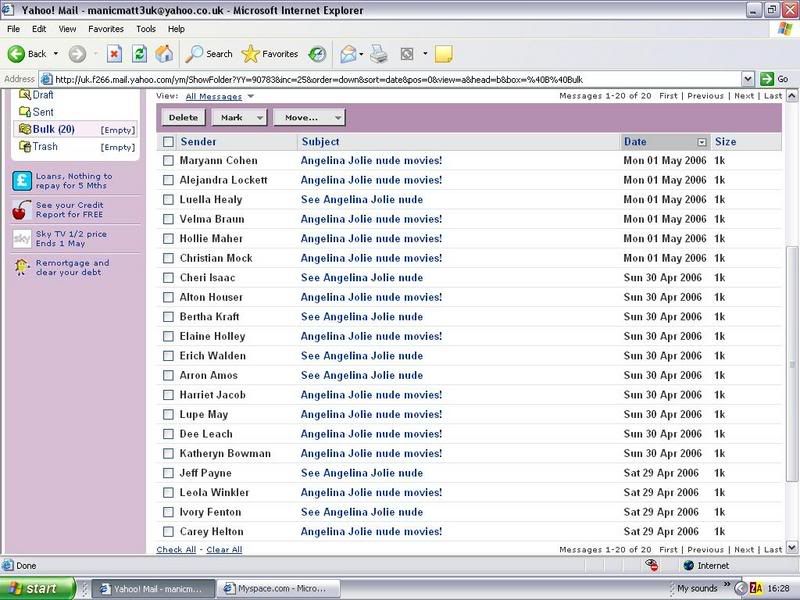Open the Help menu

(x=176, y=29)
